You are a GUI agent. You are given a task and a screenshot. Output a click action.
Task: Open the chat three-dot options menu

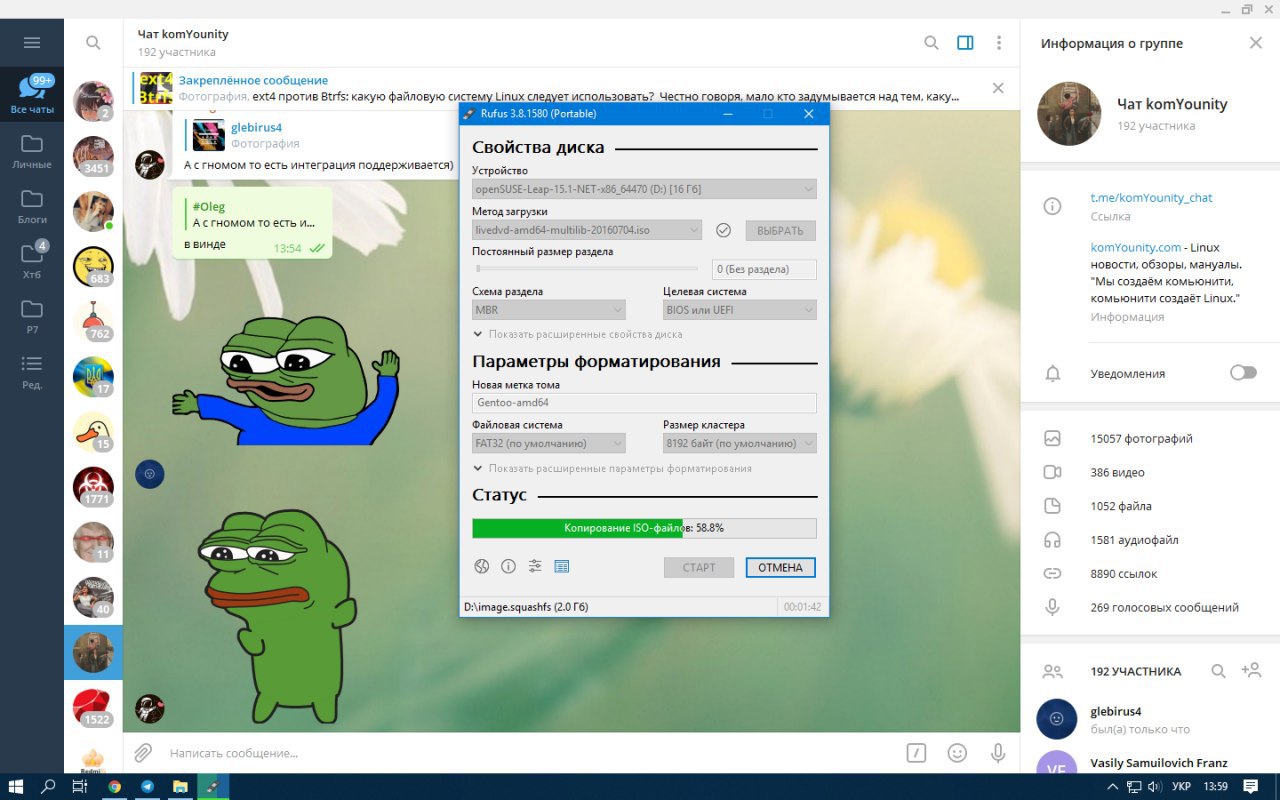999,43
